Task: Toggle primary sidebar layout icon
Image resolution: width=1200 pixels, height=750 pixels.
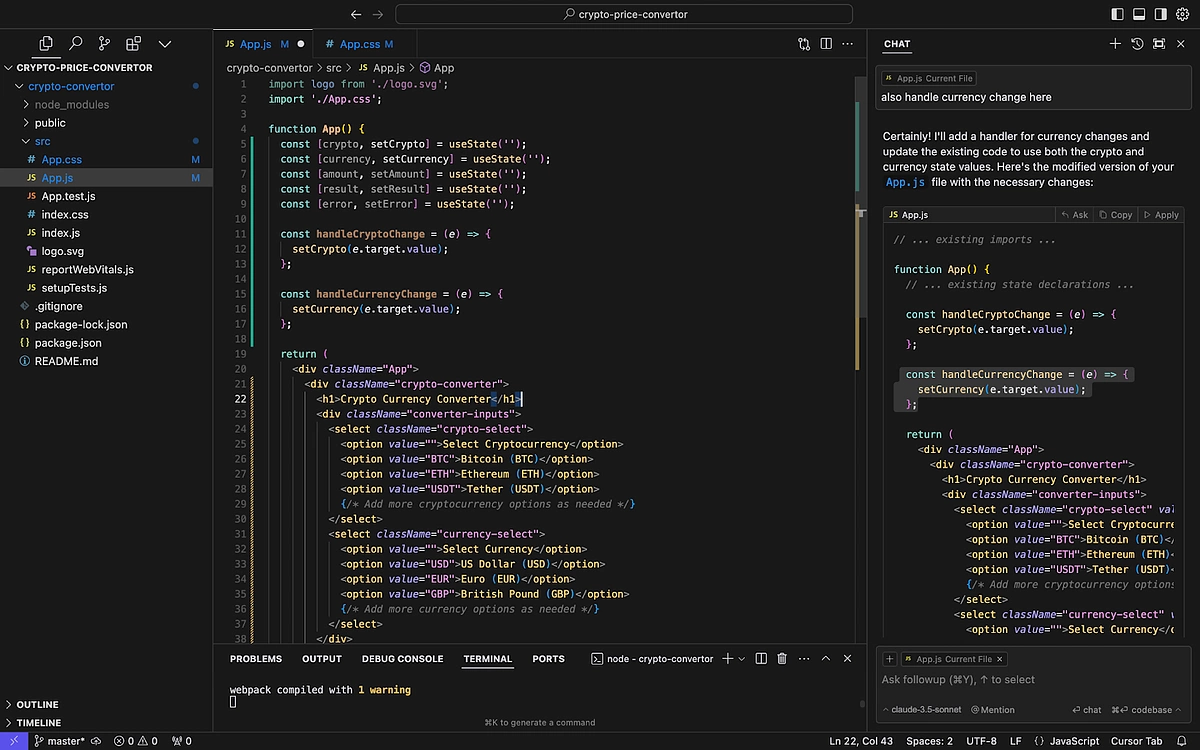Action: coord(1117,14)
